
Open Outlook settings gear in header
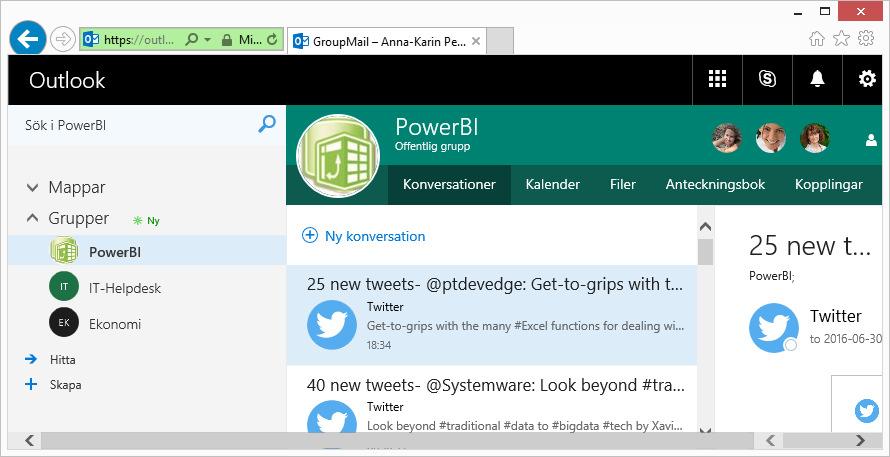coord(866,79)
